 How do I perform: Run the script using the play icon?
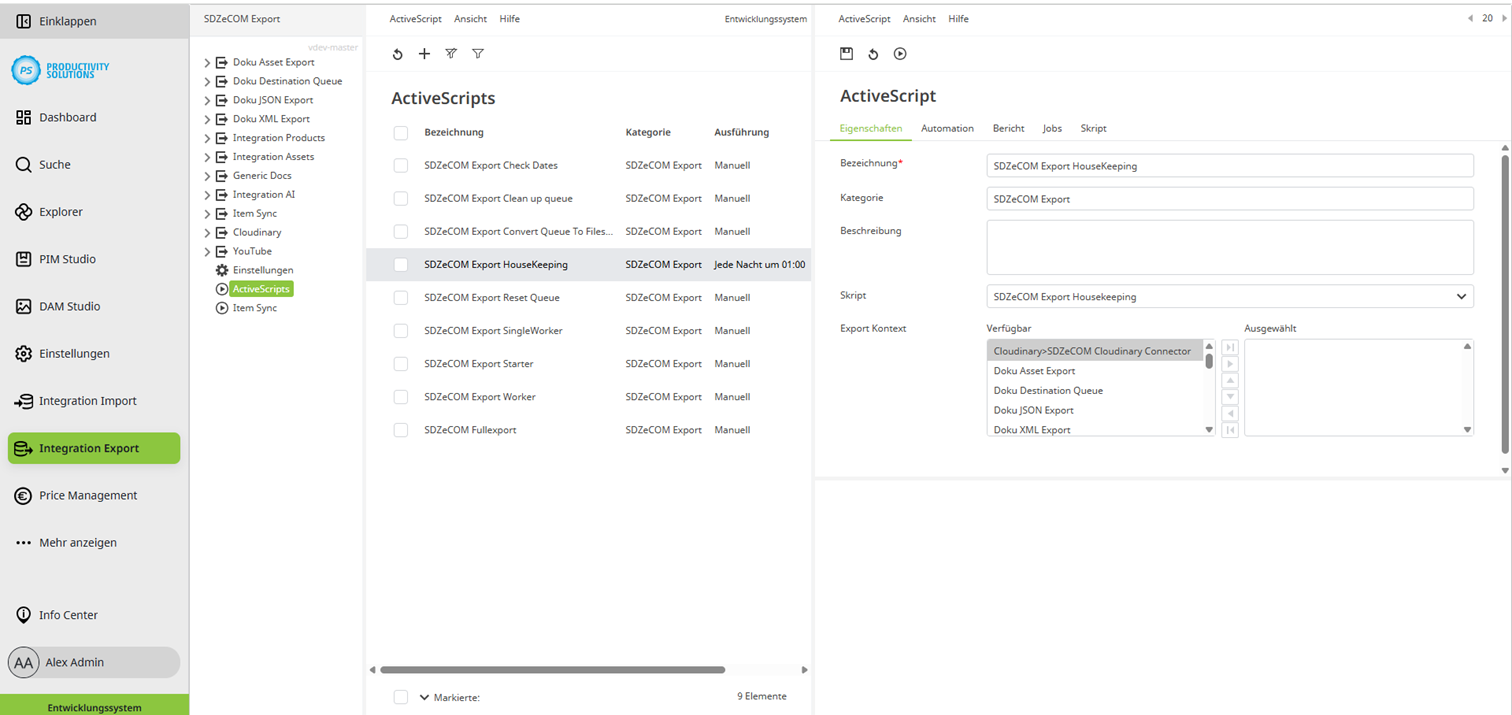click(x=899, y=54)
